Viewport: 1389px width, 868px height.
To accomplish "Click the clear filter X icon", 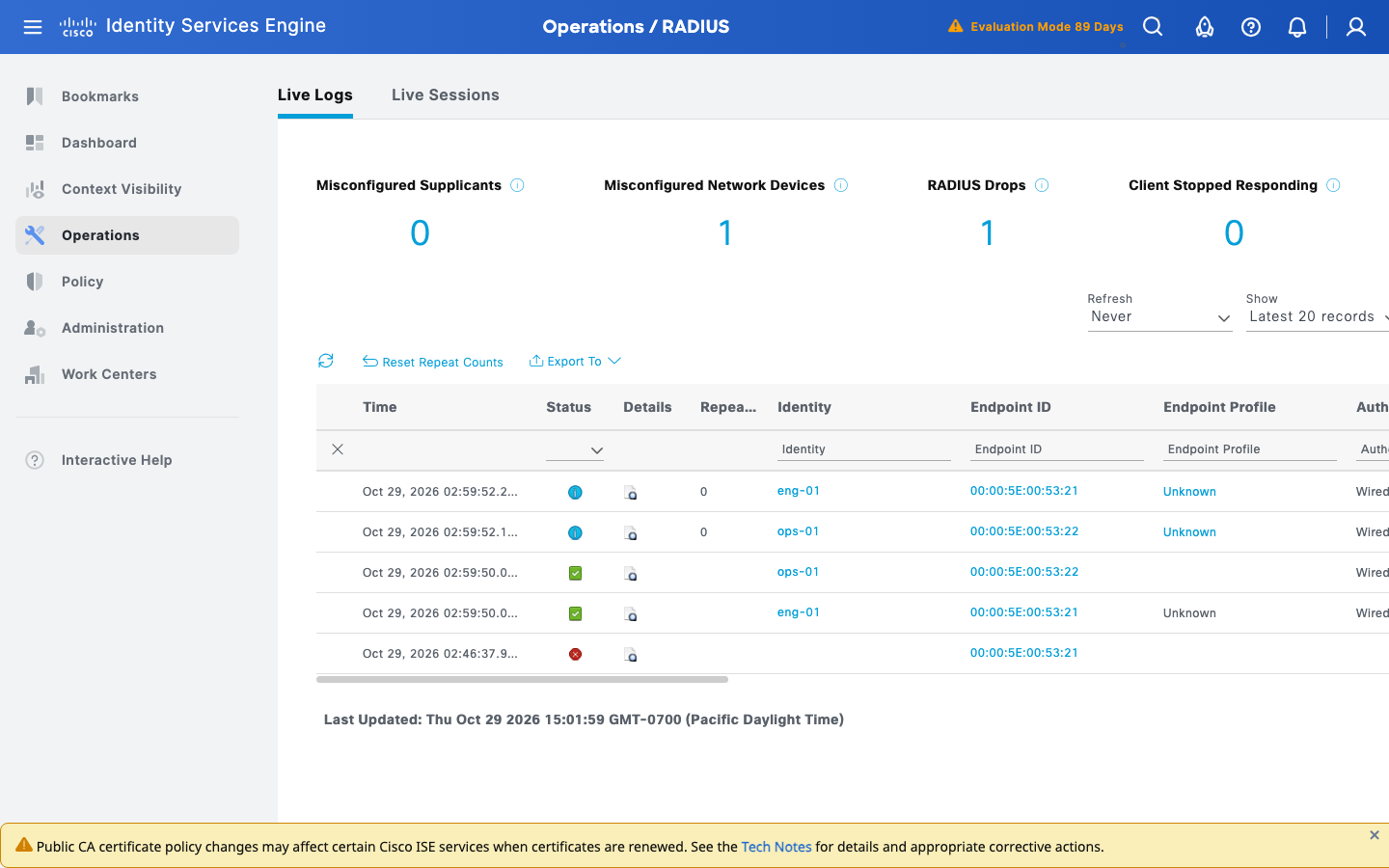I will pos(338,449).
